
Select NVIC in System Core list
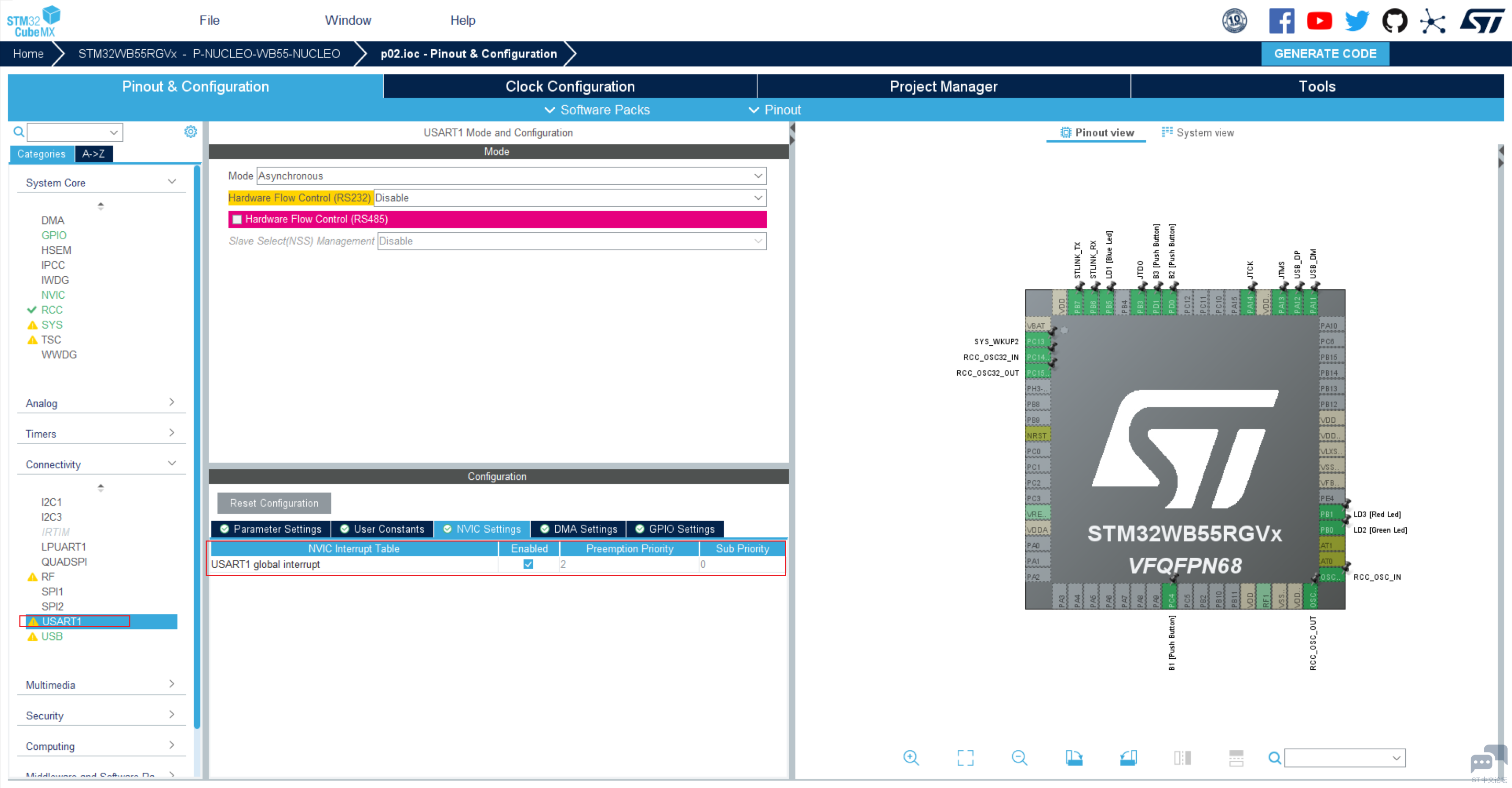tap(53, 295)
